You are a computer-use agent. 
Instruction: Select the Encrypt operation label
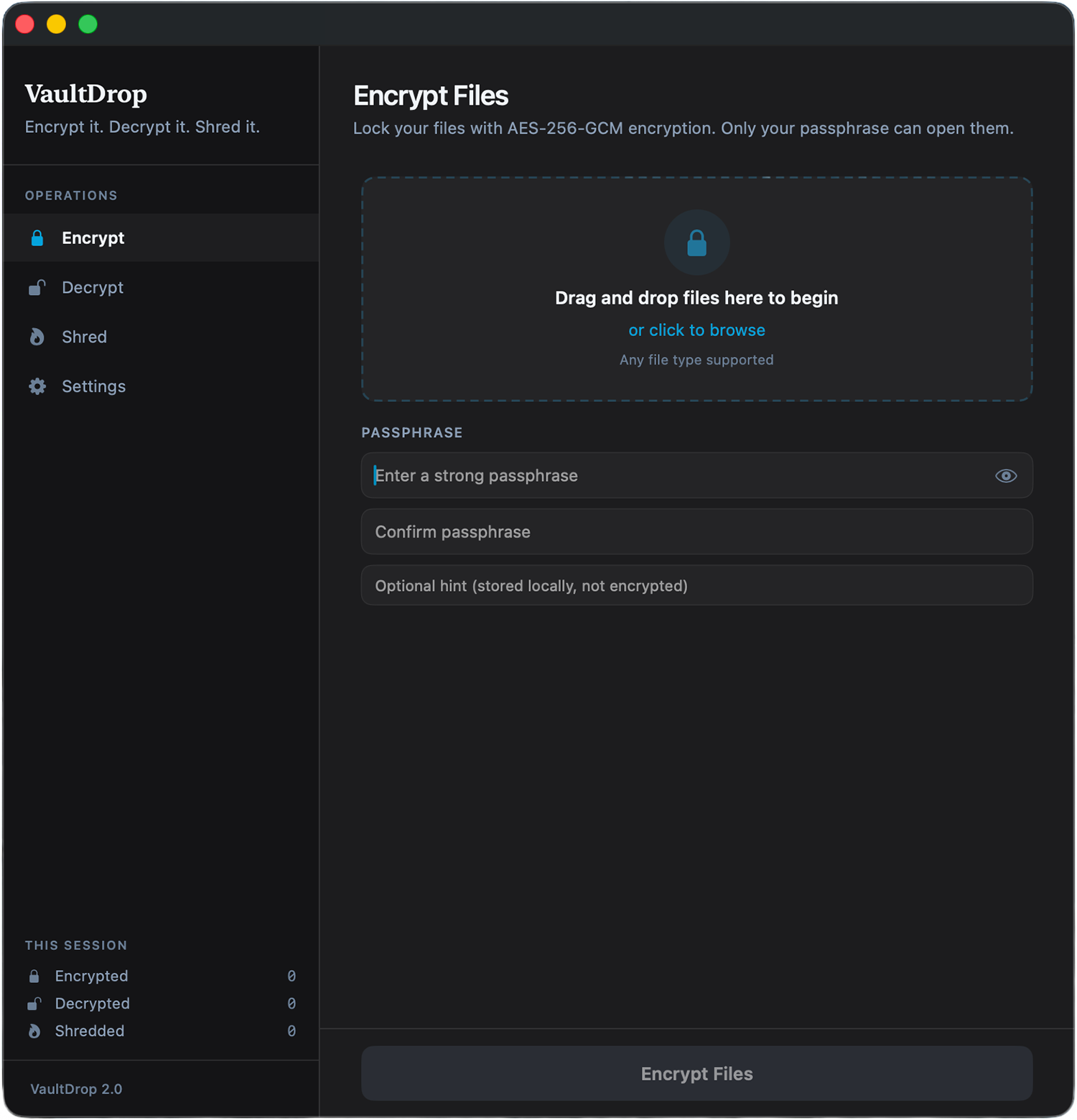(x=93, y=238)
